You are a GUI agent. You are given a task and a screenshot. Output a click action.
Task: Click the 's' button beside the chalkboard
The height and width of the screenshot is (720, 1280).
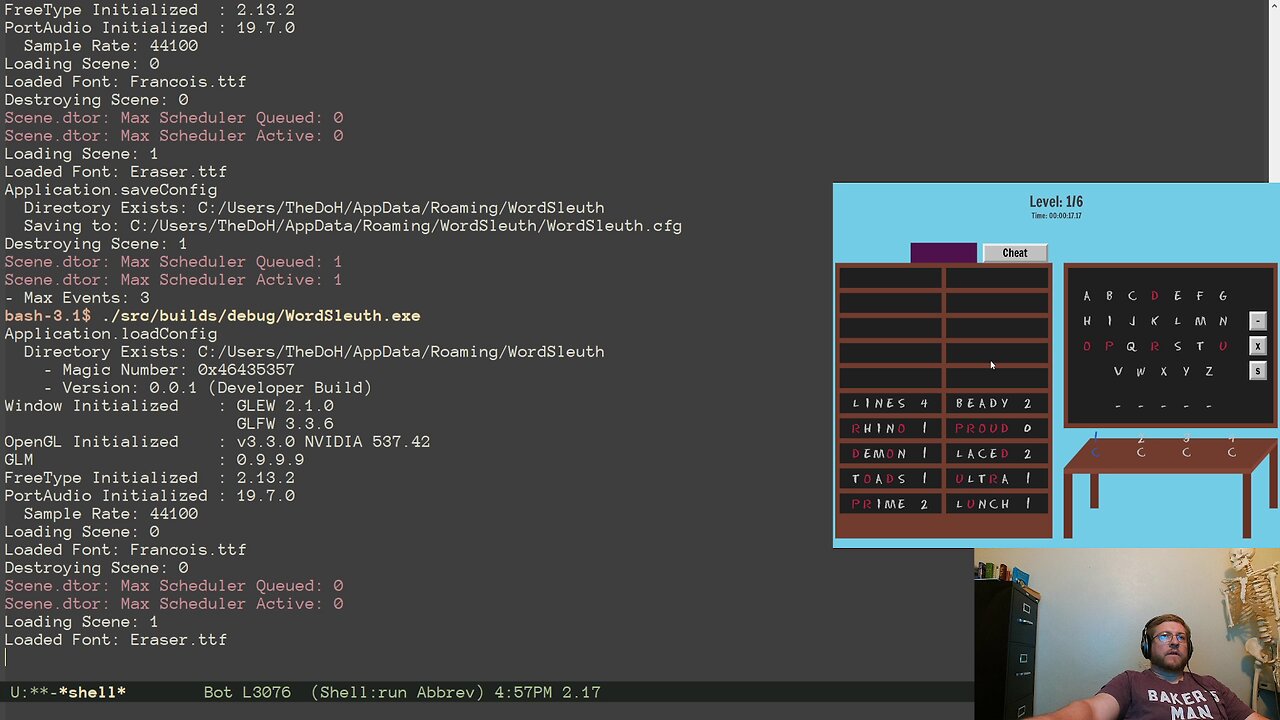1258,371
